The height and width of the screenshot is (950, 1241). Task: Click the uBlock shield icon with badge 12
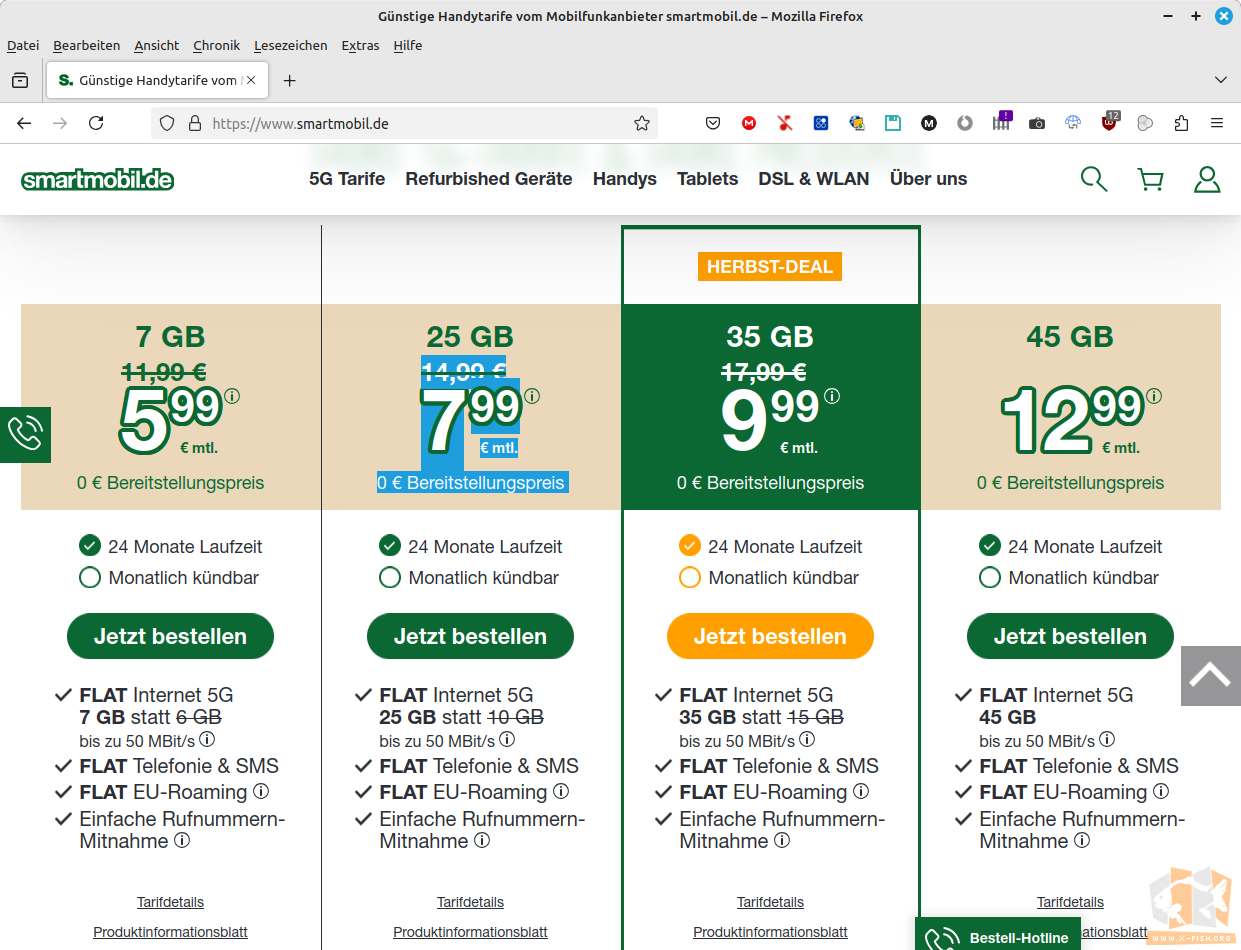pyautogui.click(x=1109, y=122)
